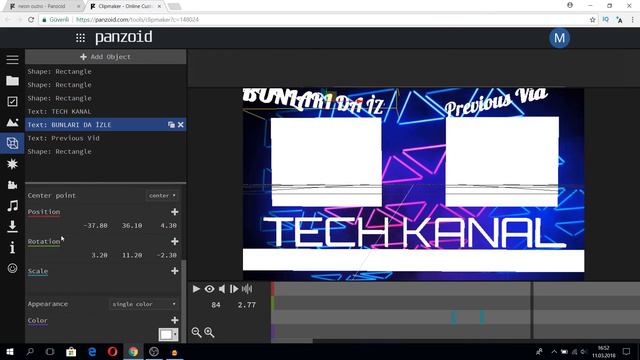640x360 pixels.
Task: Open the background image panel
Action: click(12, 122)
